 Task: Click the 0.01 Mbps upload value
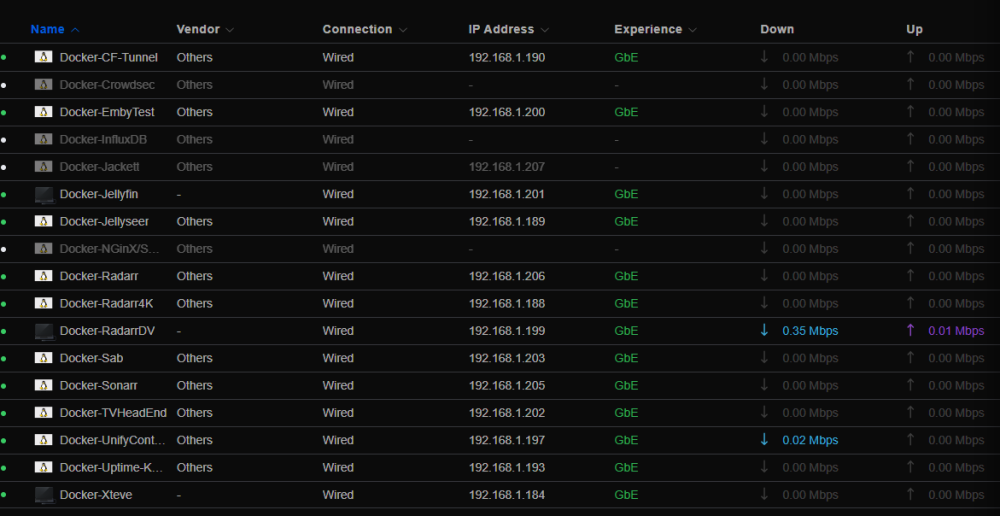point(956,331)
